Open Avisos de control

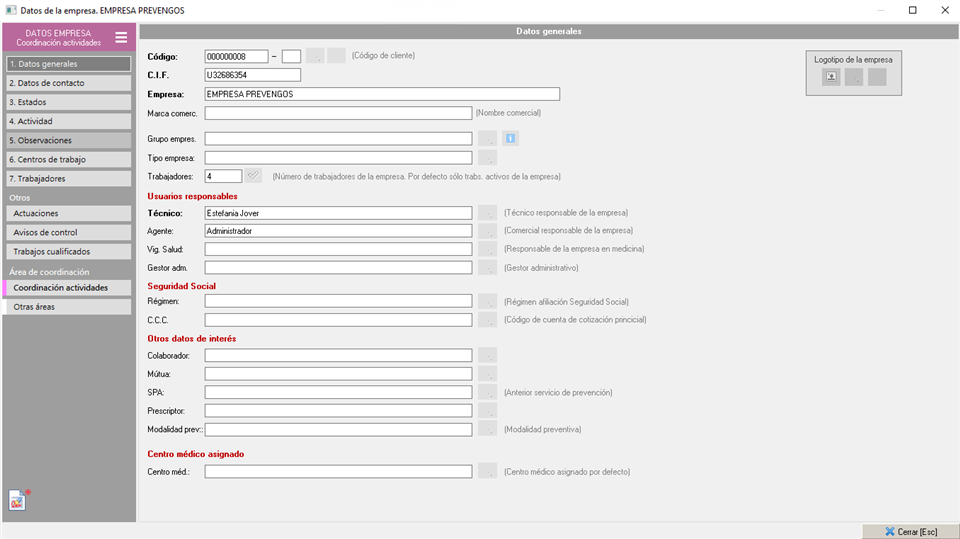[68, 232]
